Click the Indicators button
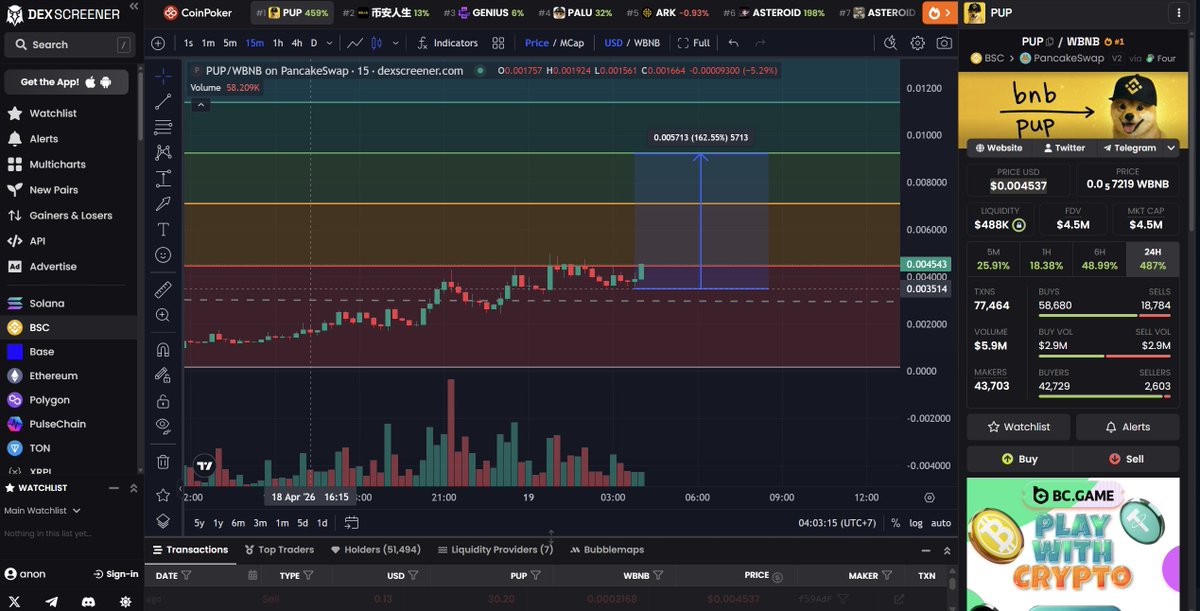Image resolution: width=1200 pixels, height=611 pixels. click(x=448, y=43)
